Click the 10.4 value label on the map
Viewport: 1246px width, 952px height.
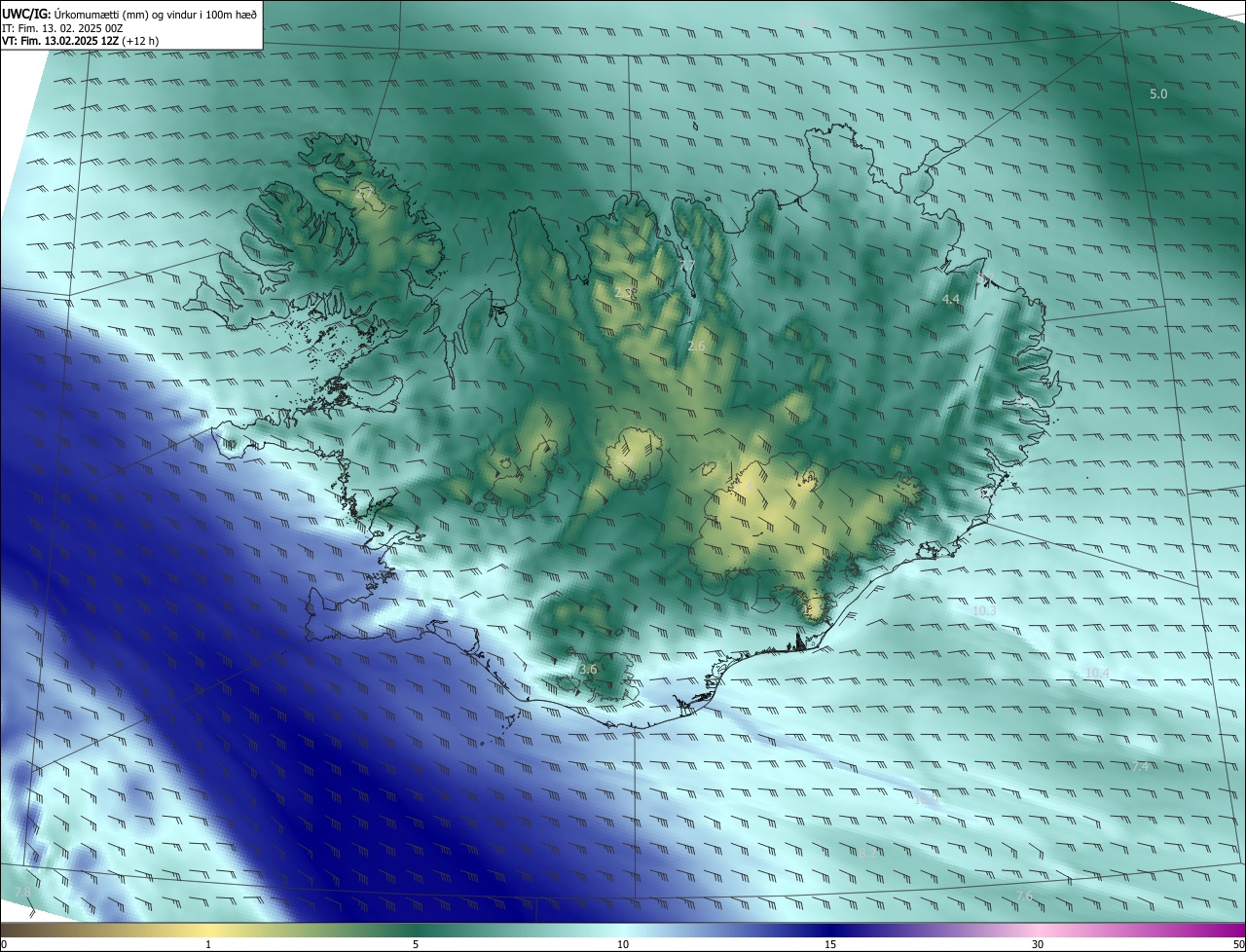tap(1097, 673)
